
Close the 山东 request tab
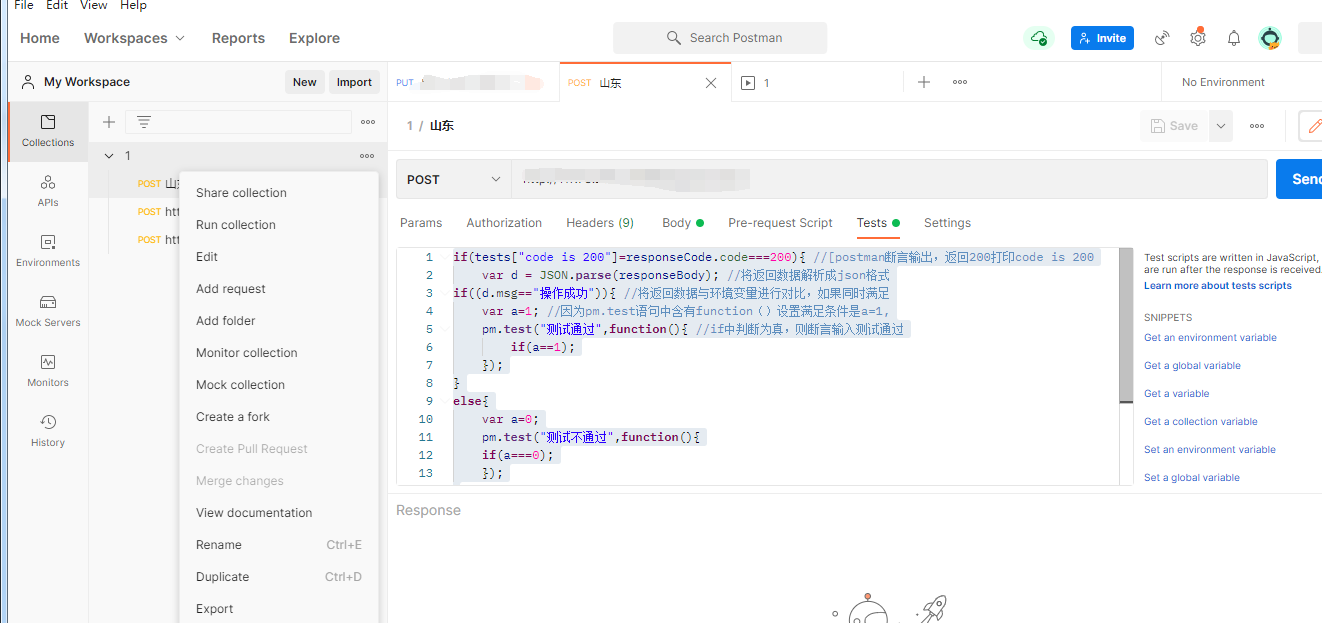711,83
